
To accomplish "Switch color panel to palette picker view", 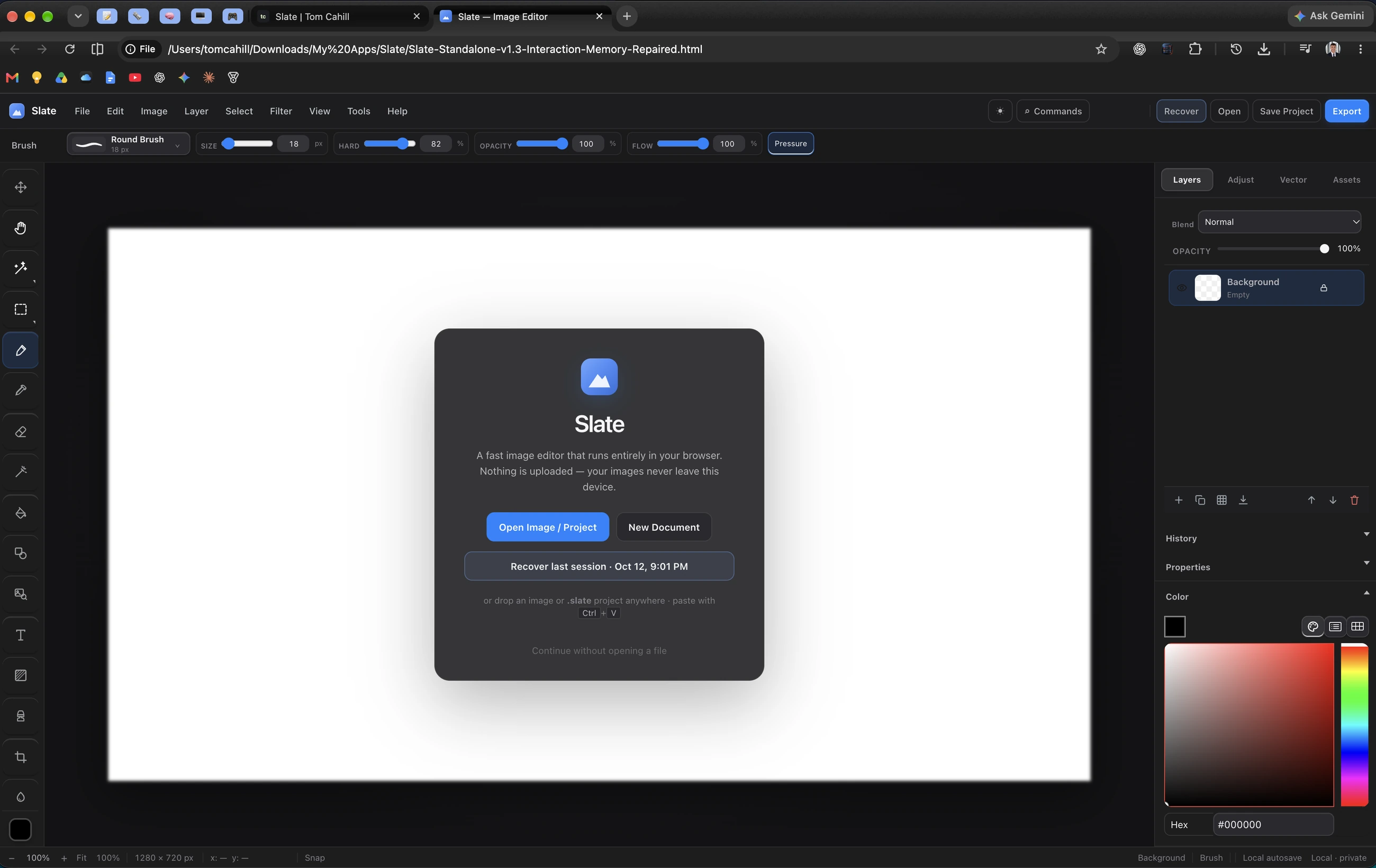I will pos(1313,627).
